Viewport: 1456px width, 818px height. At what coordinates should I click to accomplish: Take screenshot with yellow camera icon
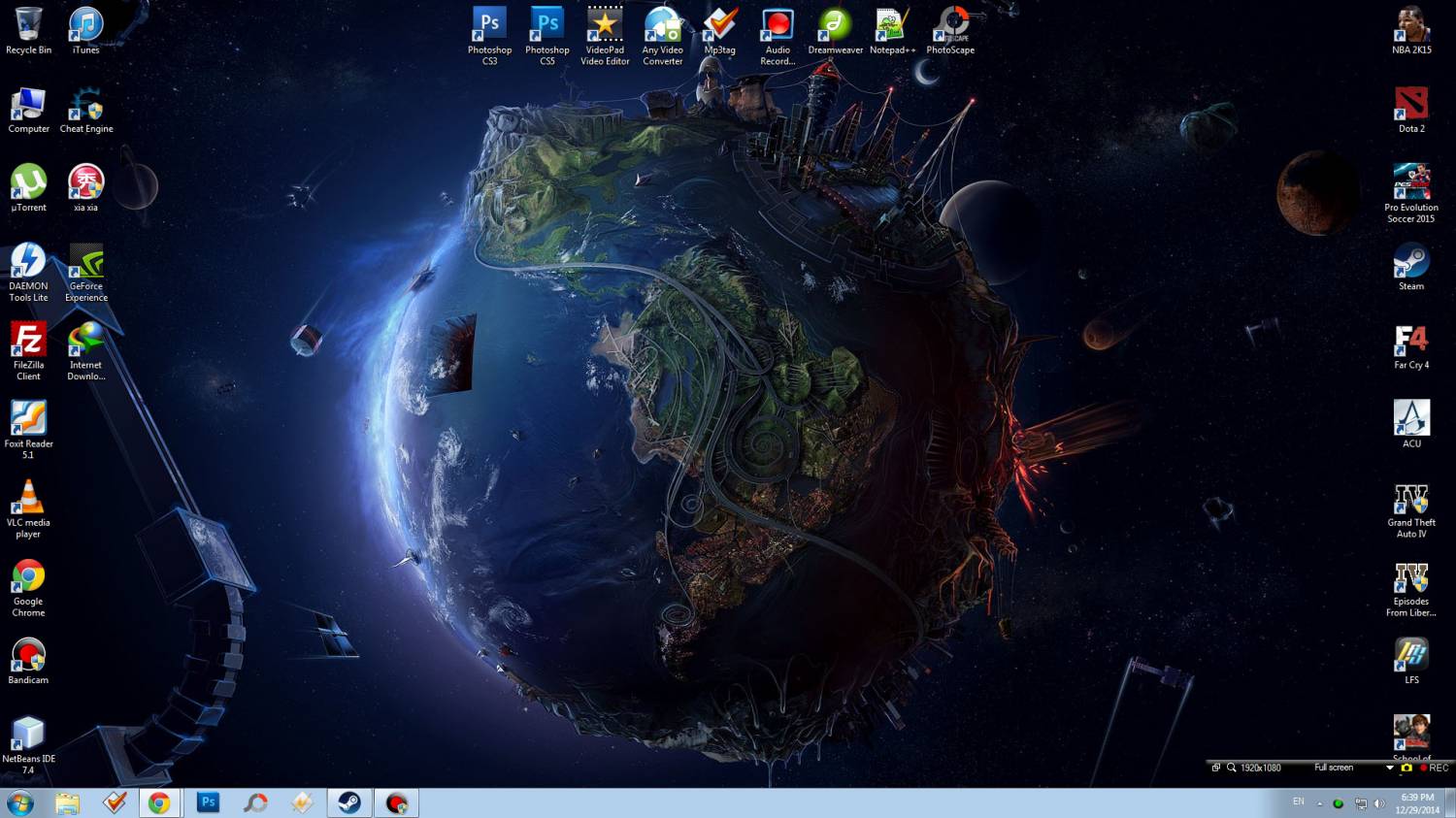click(1406, 768)
